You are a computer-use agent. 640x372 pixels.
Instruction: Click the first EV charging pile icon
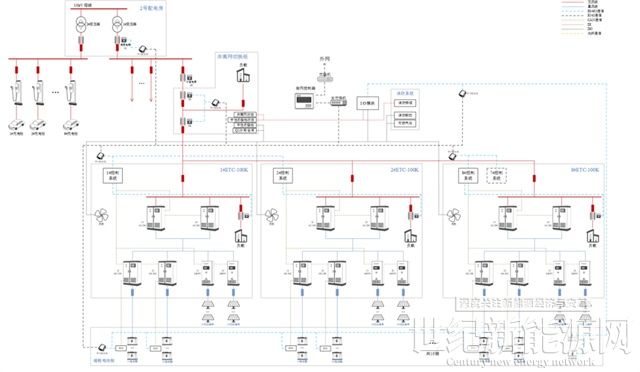click(17, 93)
